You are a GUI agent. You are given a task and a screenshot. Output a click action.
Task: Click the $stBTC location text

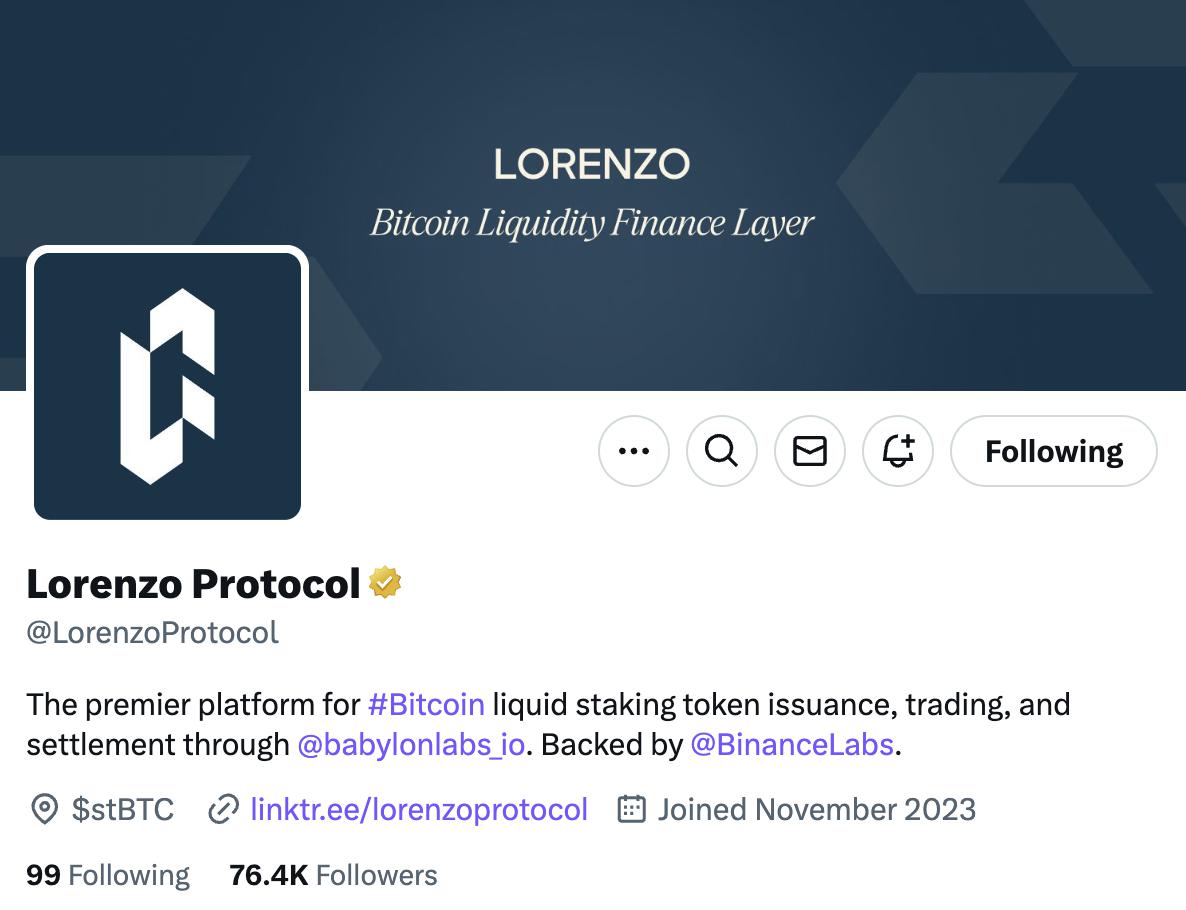pos(123,809)
